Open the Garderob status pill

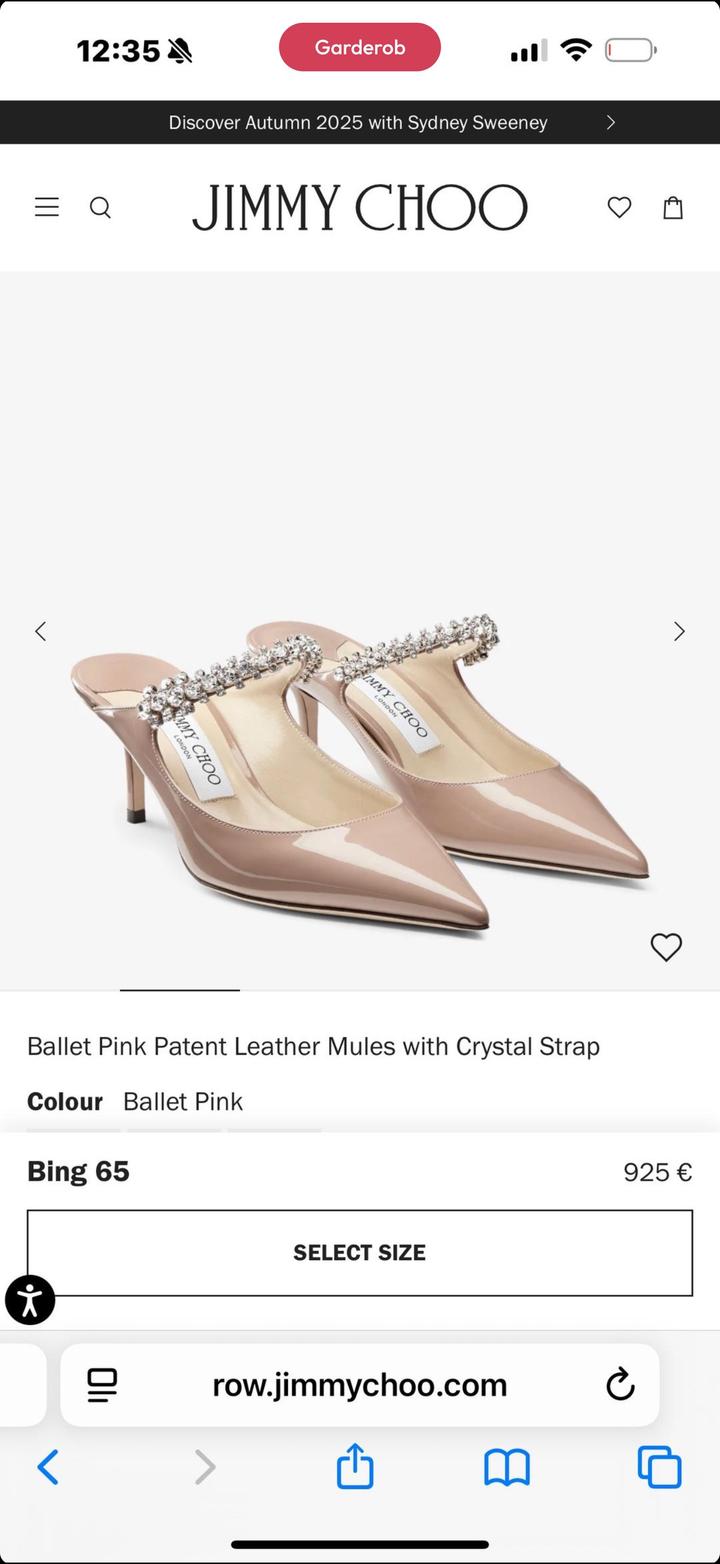(x=359, y=47)
